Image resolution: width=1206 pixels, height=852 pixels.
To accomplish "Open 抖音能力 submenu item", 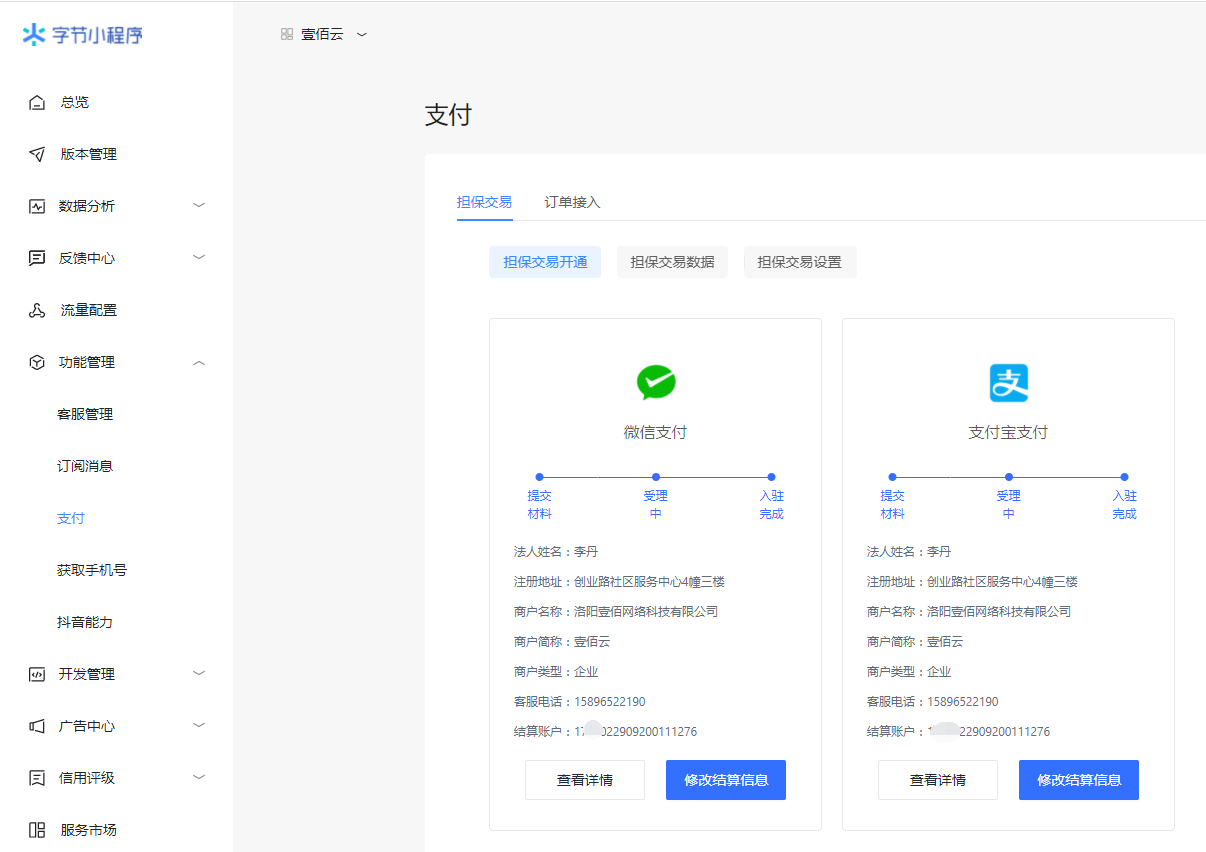I will point(85,622).
